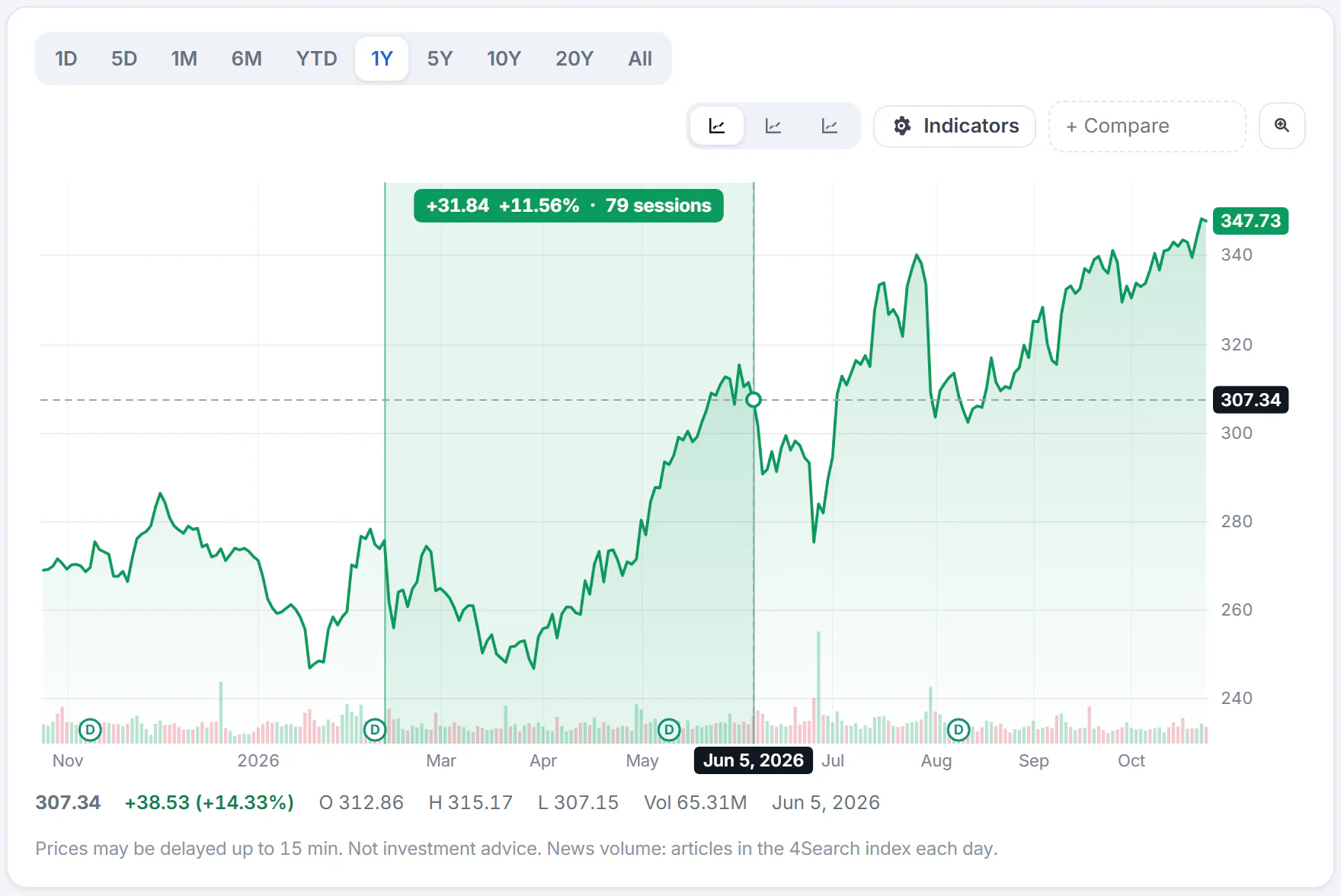Image resolution: width=1341 pixels, height=896 pixels.
Task: Open the dividend D marker before Mar
Action: [374, 730]
